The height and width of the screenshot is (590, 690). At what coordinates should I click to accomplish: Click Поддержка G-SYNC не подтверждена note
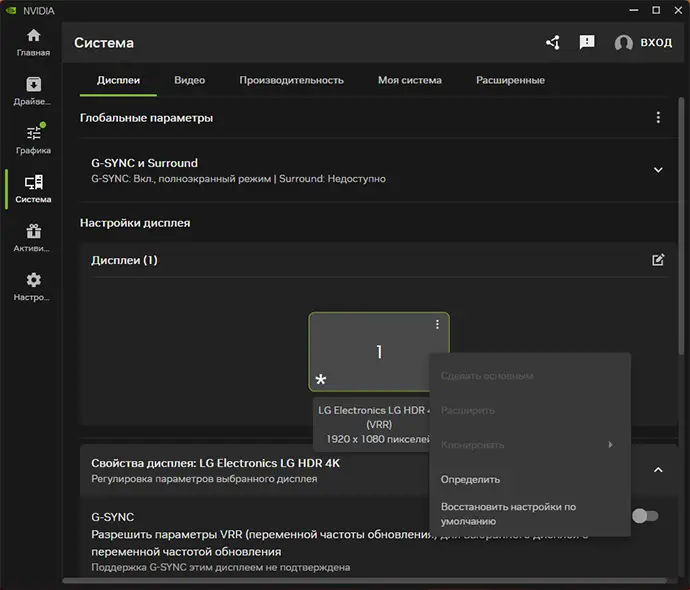click(x=220, y=568)
